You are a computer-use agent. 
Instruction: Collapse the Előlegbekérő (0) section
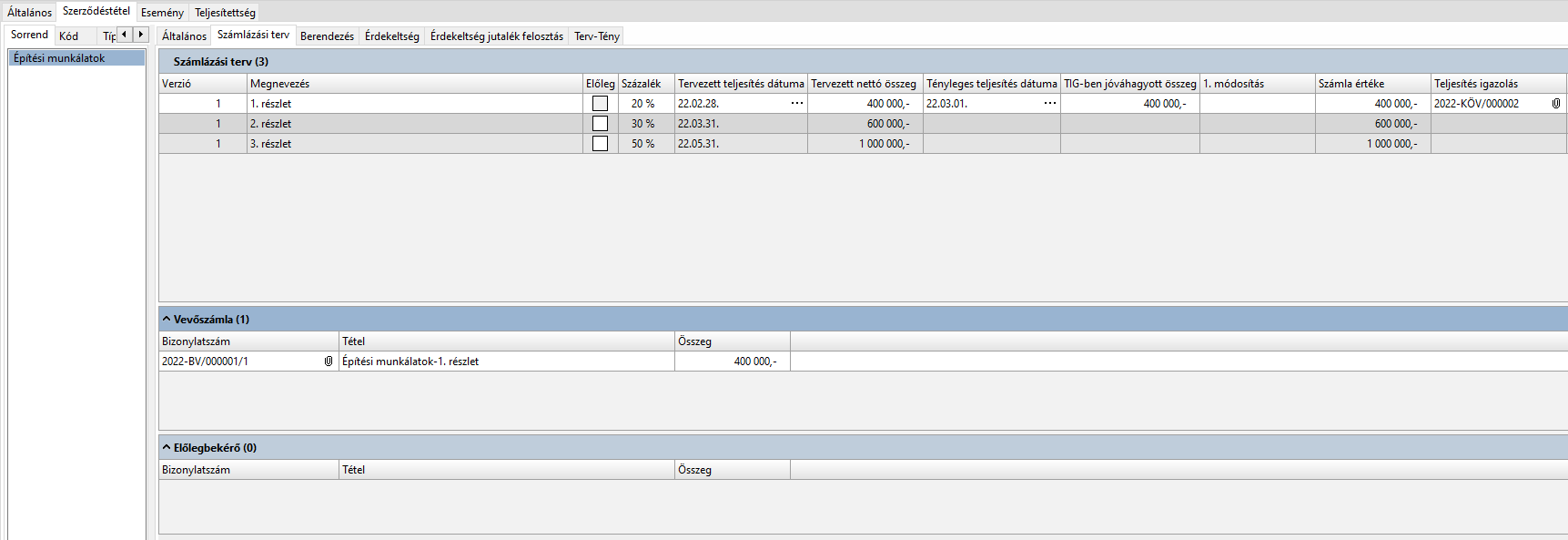(167, 448)
